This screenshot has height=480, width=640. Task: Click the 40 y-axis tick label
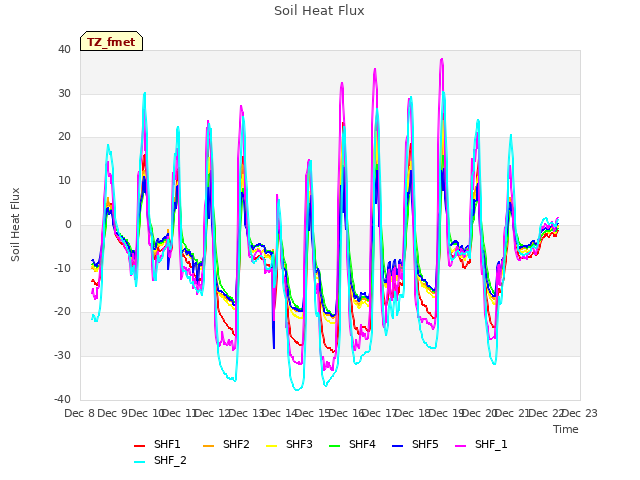64,49
